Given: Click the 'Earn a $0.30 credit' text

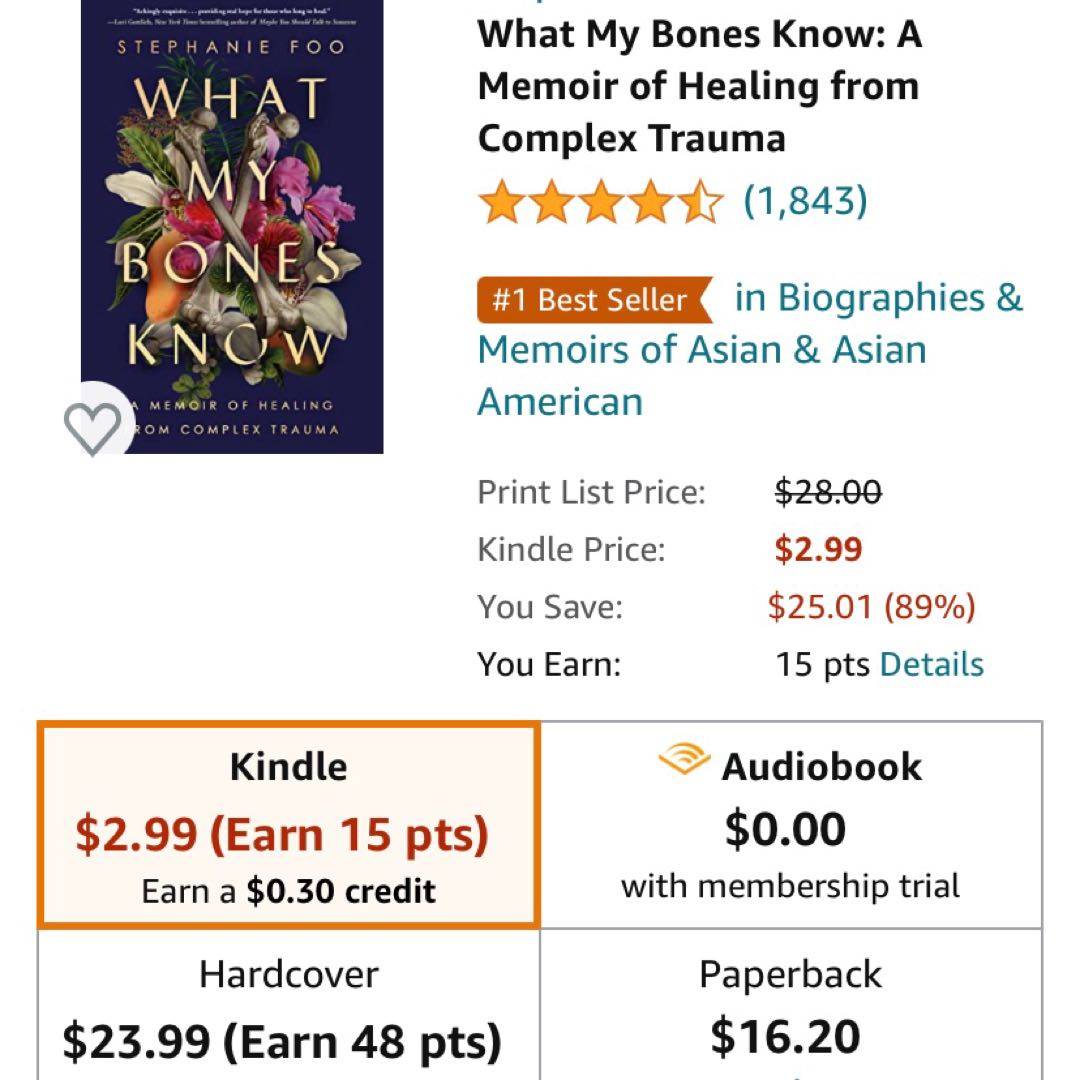Looking at the screenshot, I should 289,891.
